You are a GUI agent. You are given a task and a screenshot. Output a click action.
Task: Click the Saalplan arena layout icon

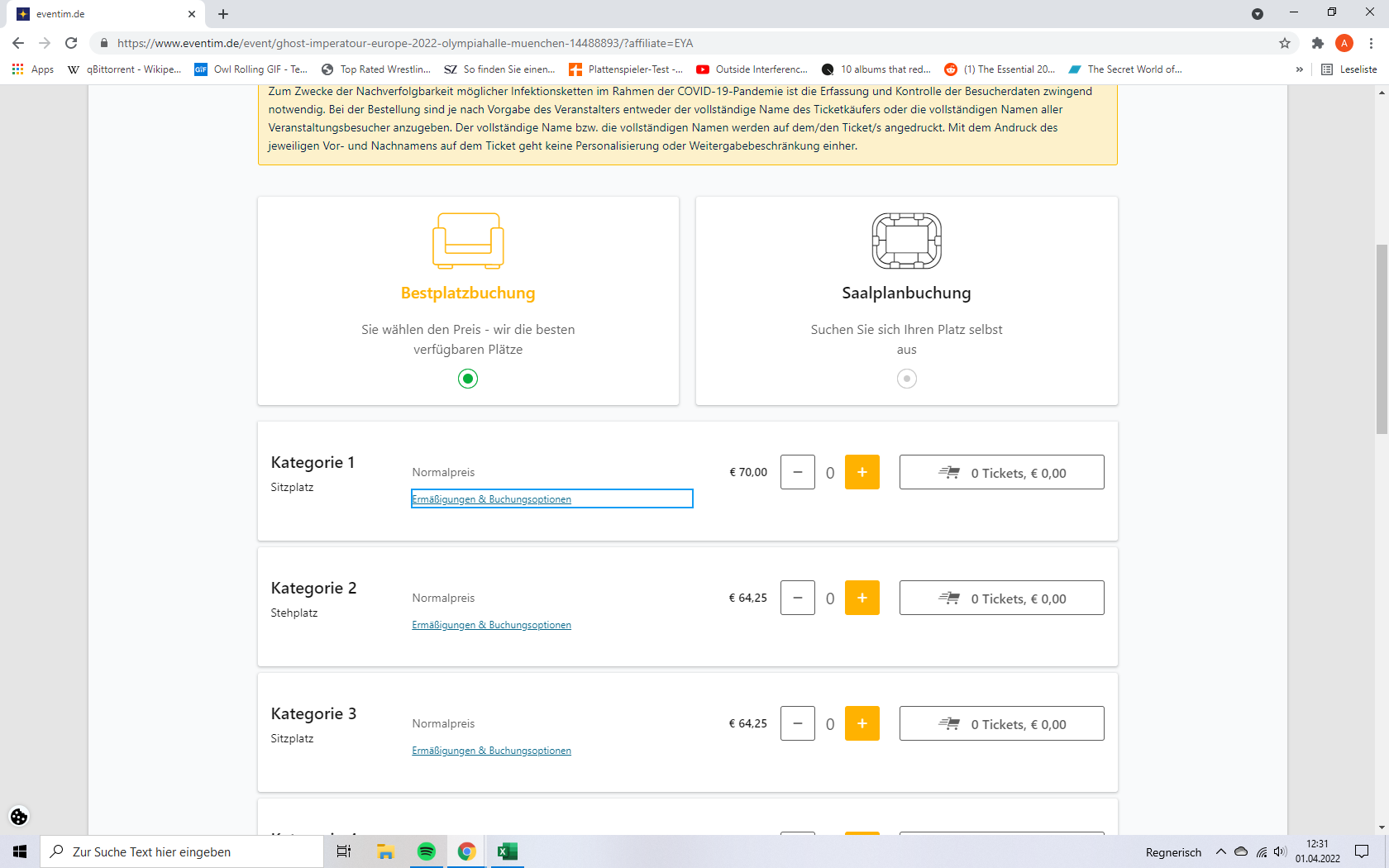click(x=907, y=241)
